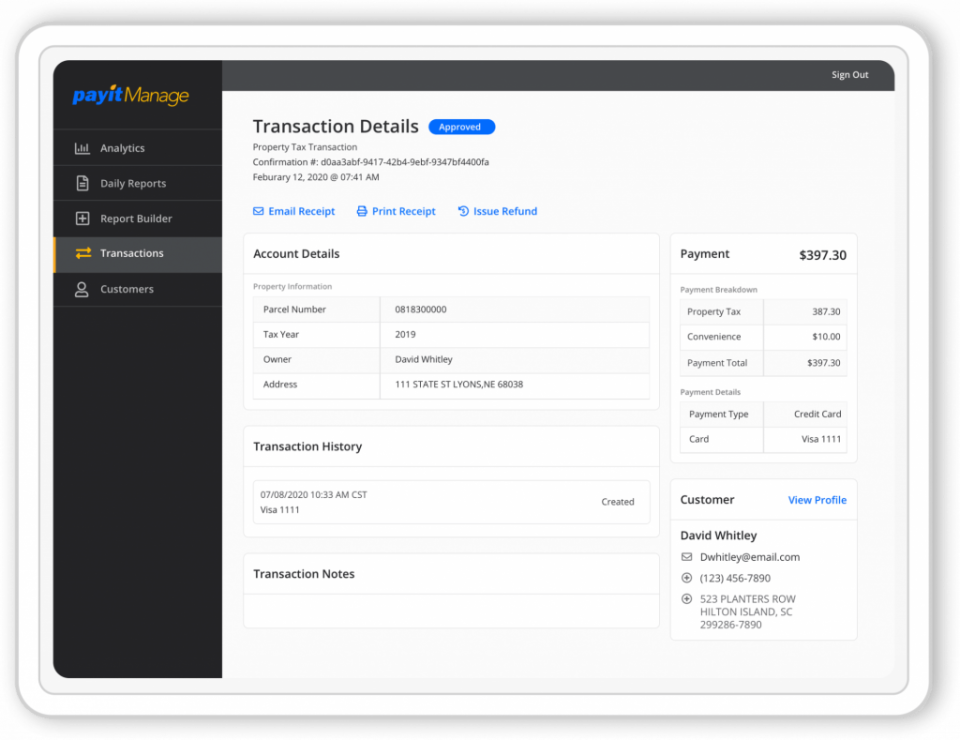
Task: Click the printer icon next to Print Receipt
Action: (360, 211)
